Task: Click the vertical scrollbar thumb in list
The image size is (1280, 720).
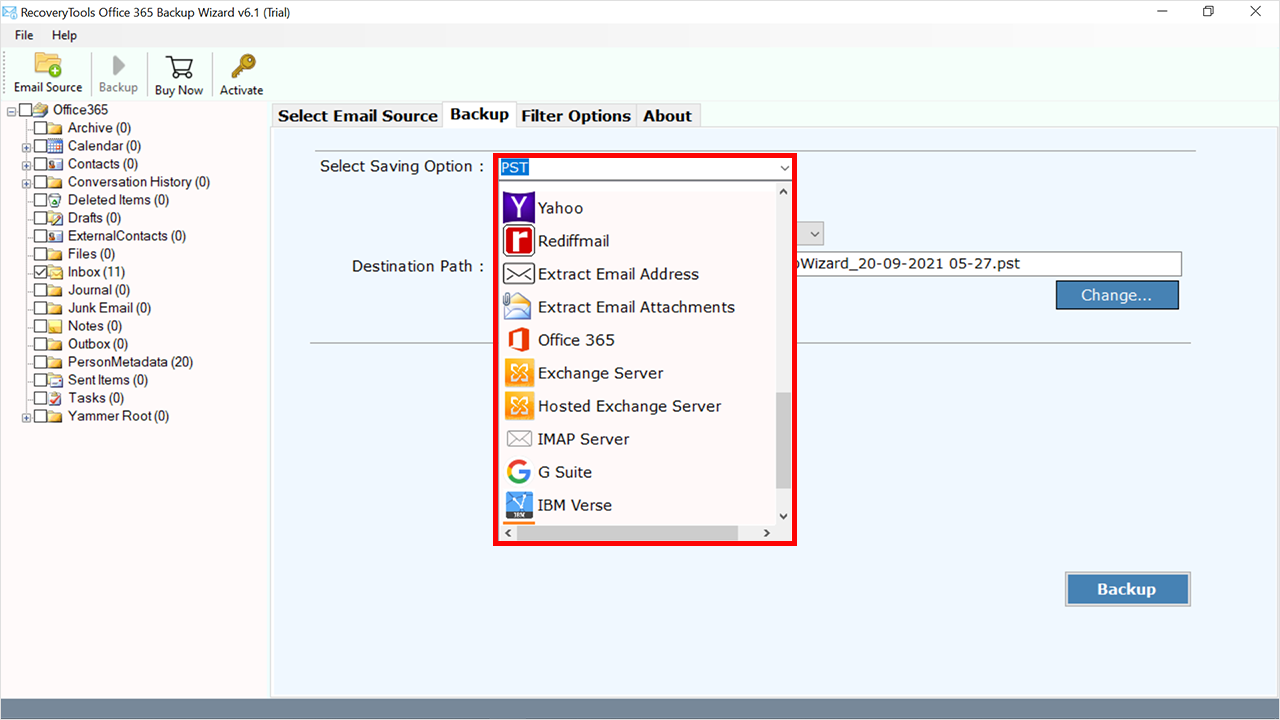Action: point(783,440)
